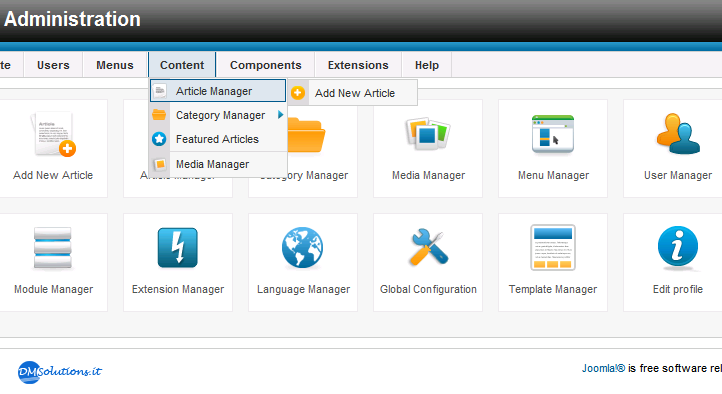The height and width of the screenshot is (394, 722).
Task: Click the Add New Article quick icon
Action: pyautogui.click(x=53, y=134)
